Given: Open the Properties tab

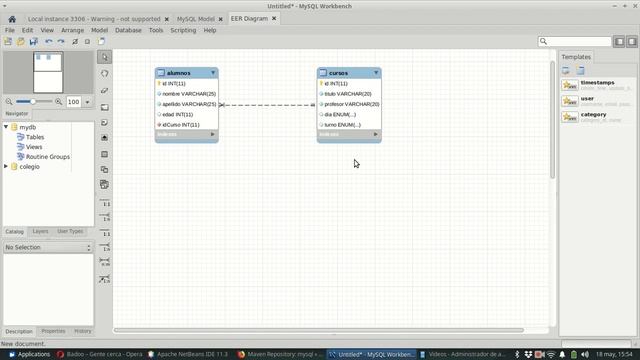Looking at the screenshot, I should coord(53,331).
